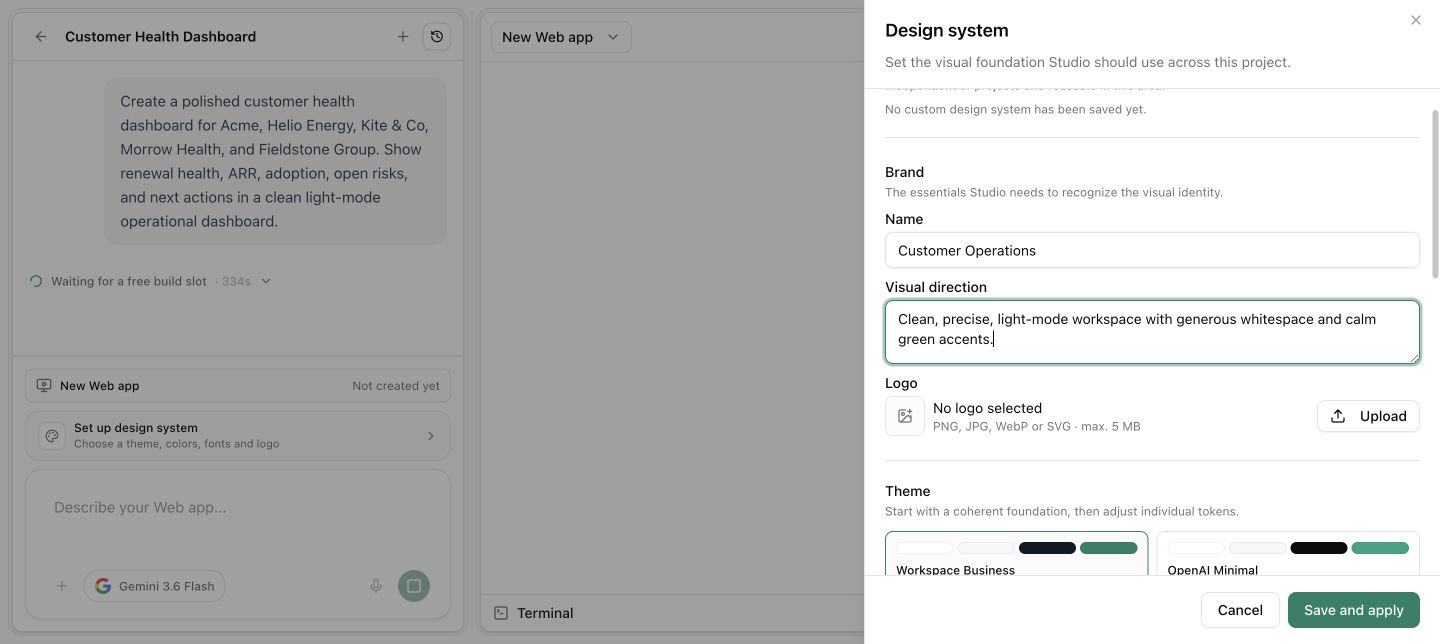Screen dimensions: 1440x644
Task: Click the dark navy swatch in Workspace Business
Action: pyautogui.click(x=1047, y=548)
